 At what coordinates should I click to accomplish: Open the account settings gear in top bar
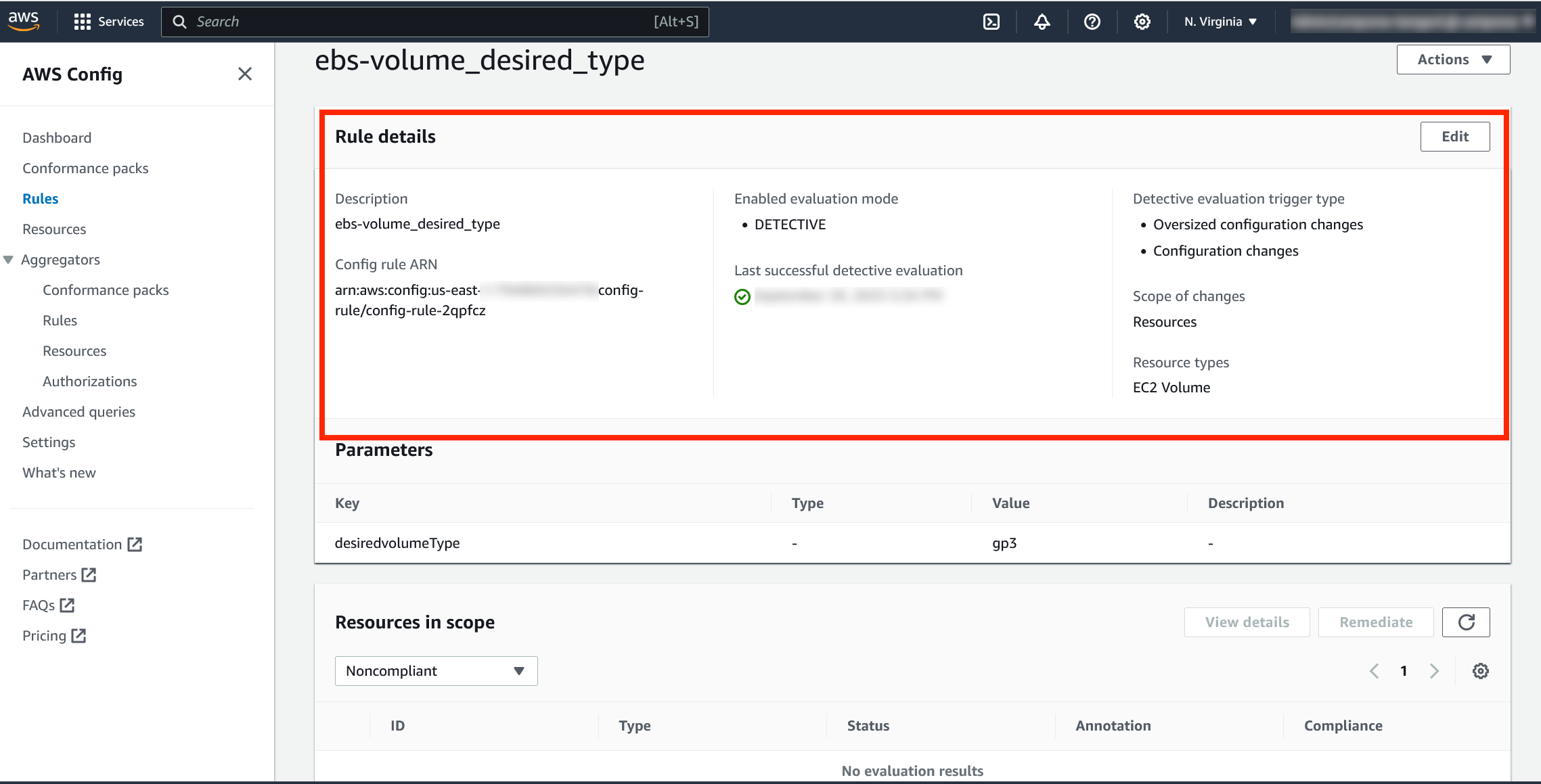point(1142,21)
